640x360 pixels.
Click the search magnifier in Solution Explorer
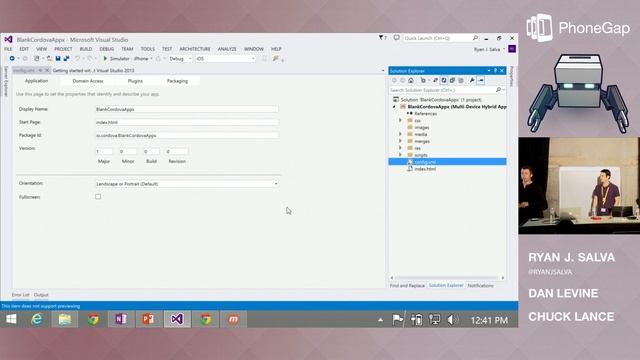[498, 90]
